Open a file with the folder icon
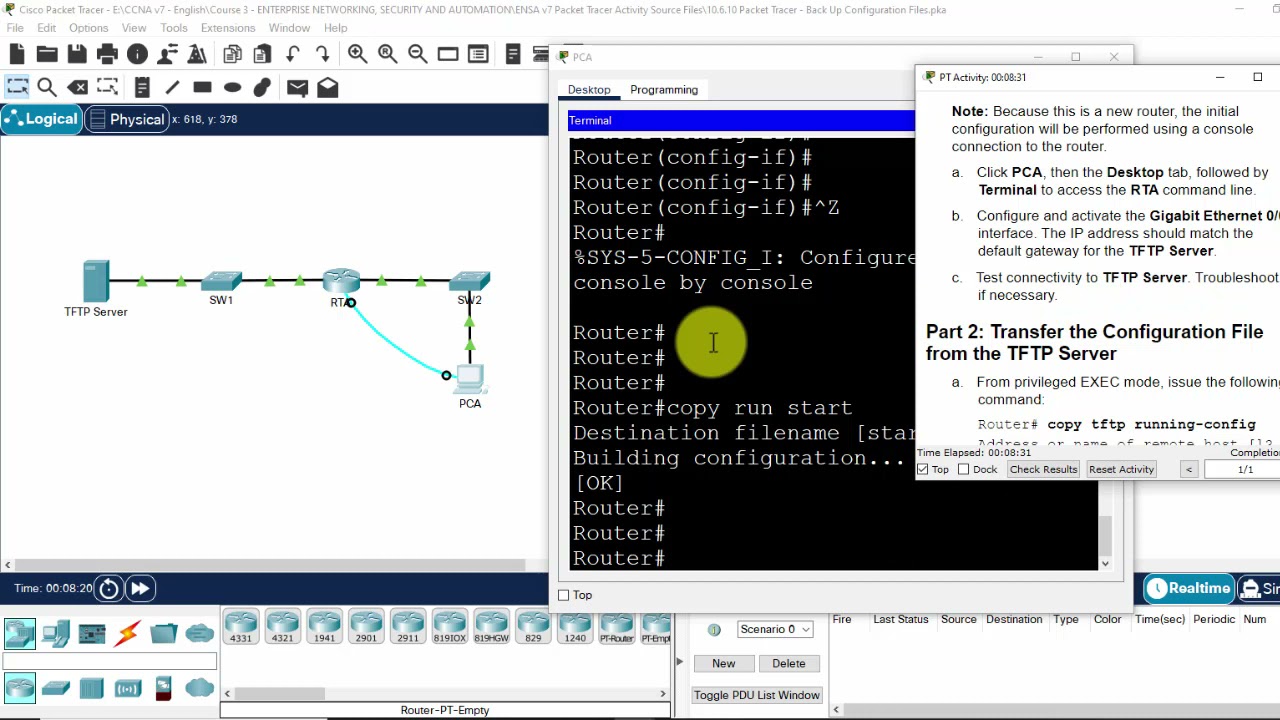Viewport: 1280px width, 720px height. (47, 54)
